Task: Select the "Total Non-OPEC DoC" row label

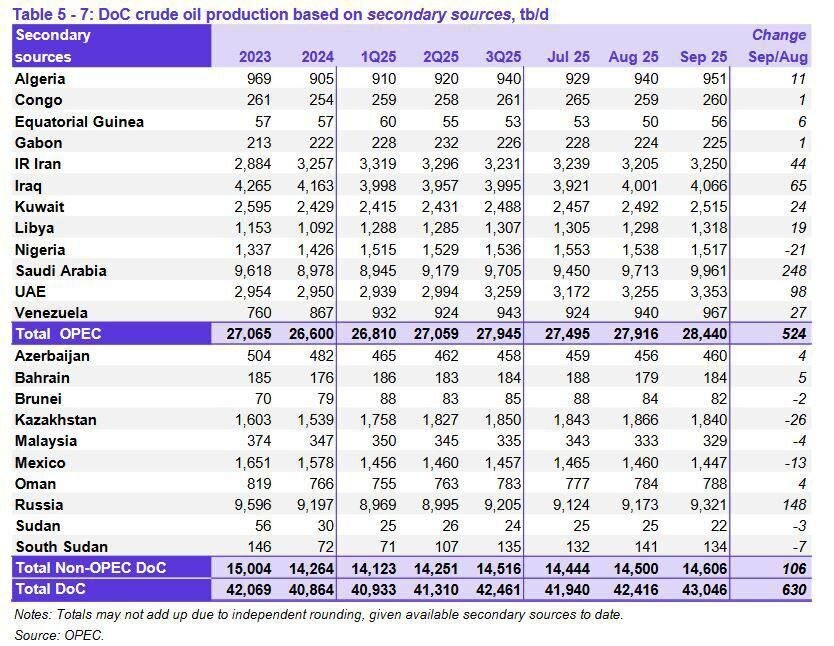Action: point(86,568)
